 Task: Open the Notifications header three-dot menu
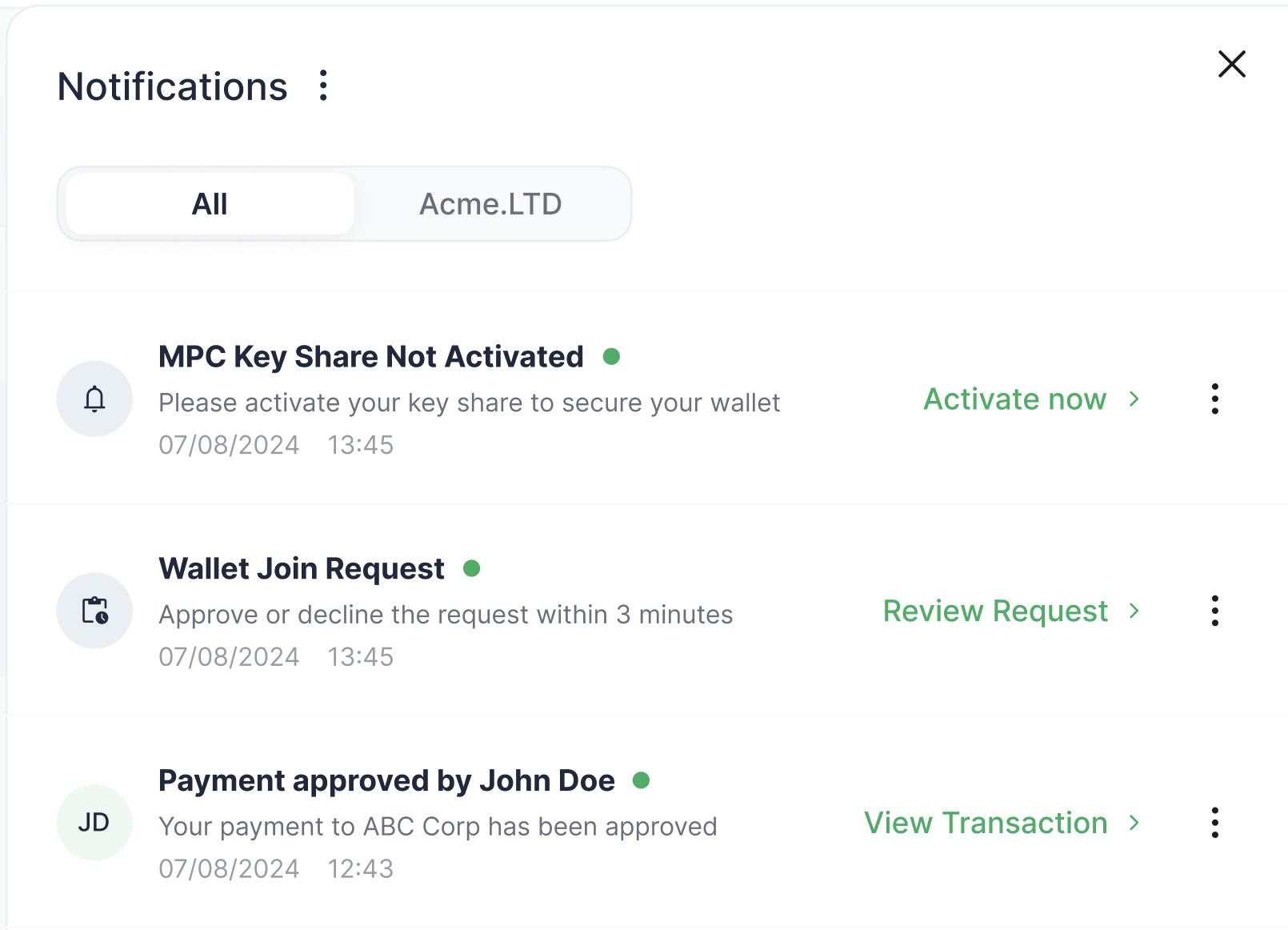point(323,86)
